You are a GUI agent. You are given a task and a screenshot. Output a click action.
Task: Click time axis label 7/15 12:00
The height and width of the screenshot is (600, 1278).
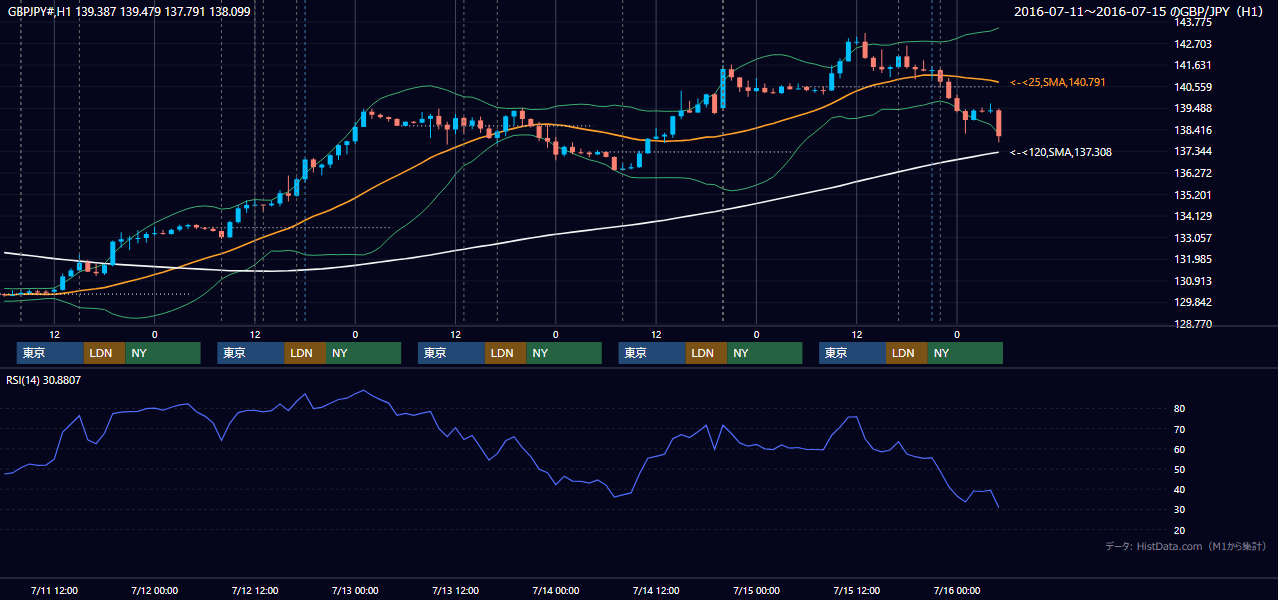click(856, 591)
